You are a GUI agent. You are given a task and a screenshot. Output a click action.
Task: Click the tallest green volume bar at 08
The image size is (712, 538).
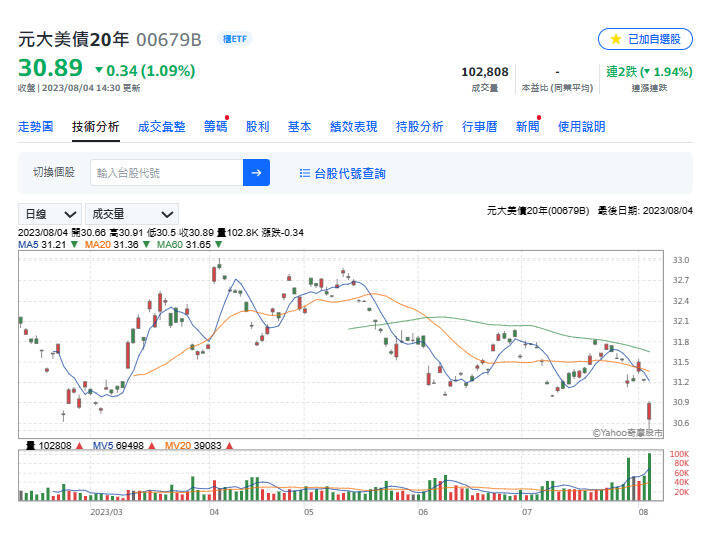[x=649, y=476]
